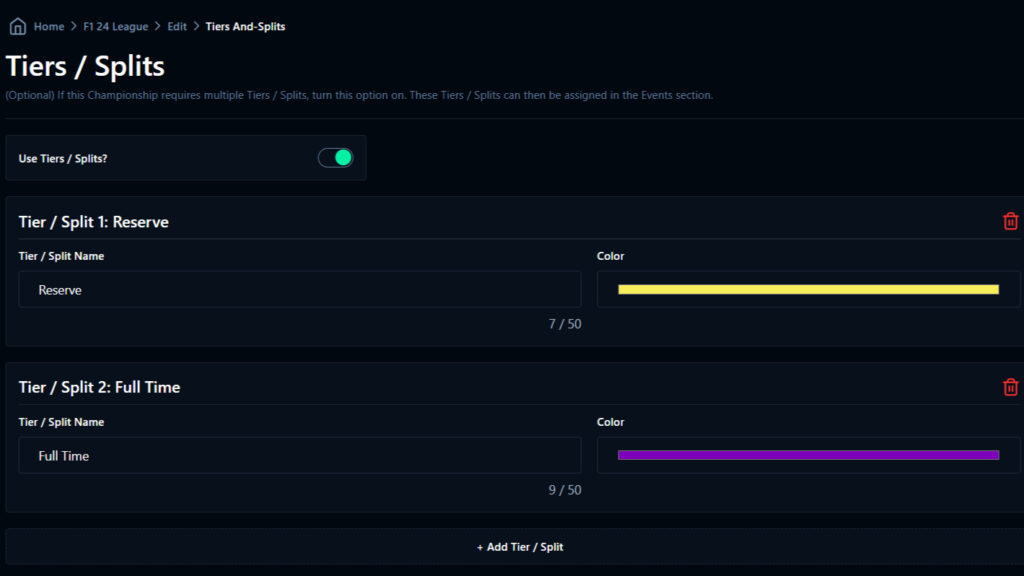Viewport: 1024px width, 576px height.
Task: Click the Home house icon in breadcrumb
Action: [x=17, y=27]
